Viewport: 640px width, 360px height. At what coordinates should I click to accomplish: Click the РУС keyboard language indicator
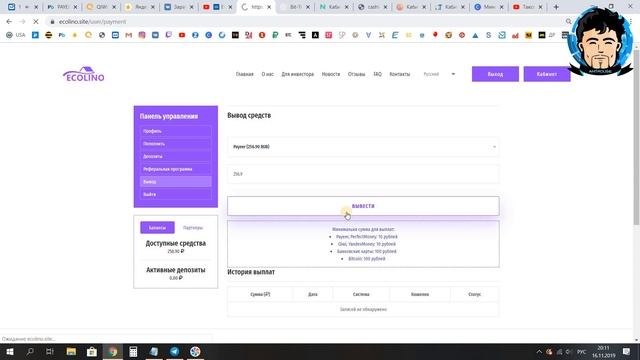tap(582, 351)
